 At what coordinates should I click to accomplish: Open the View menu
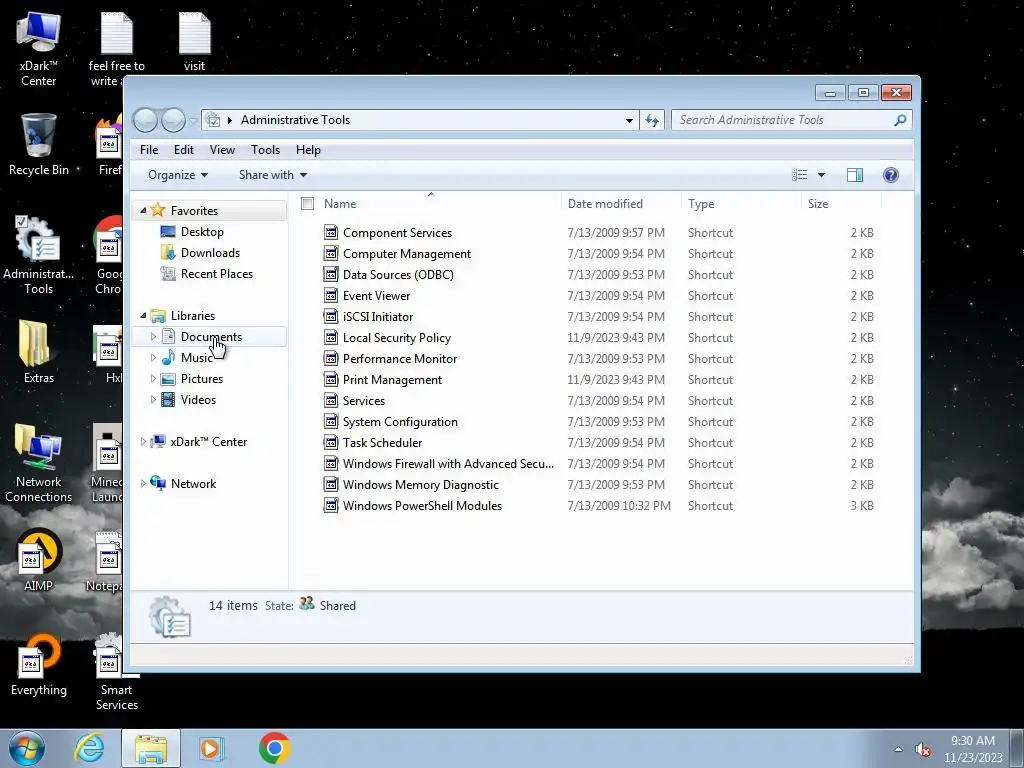click(222, 150)
